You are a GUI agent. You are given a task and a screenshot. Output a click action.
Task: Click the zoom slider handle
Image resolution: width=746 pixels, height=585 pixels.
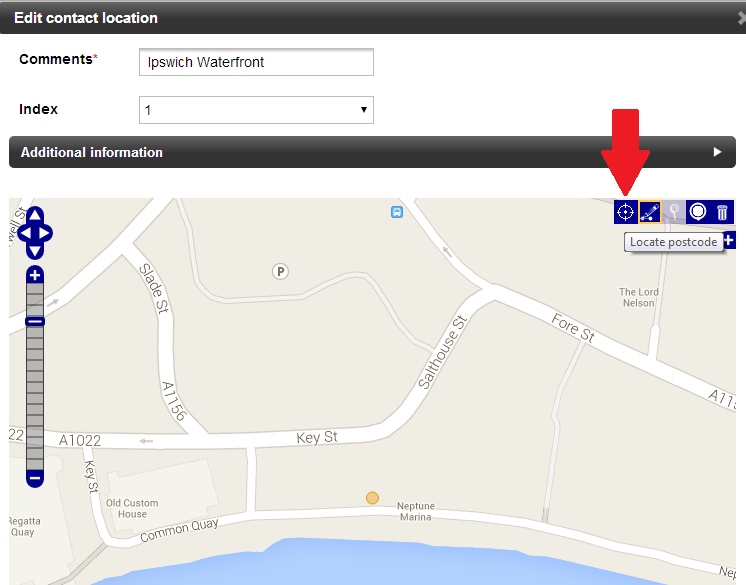click(x=35, y=321)
